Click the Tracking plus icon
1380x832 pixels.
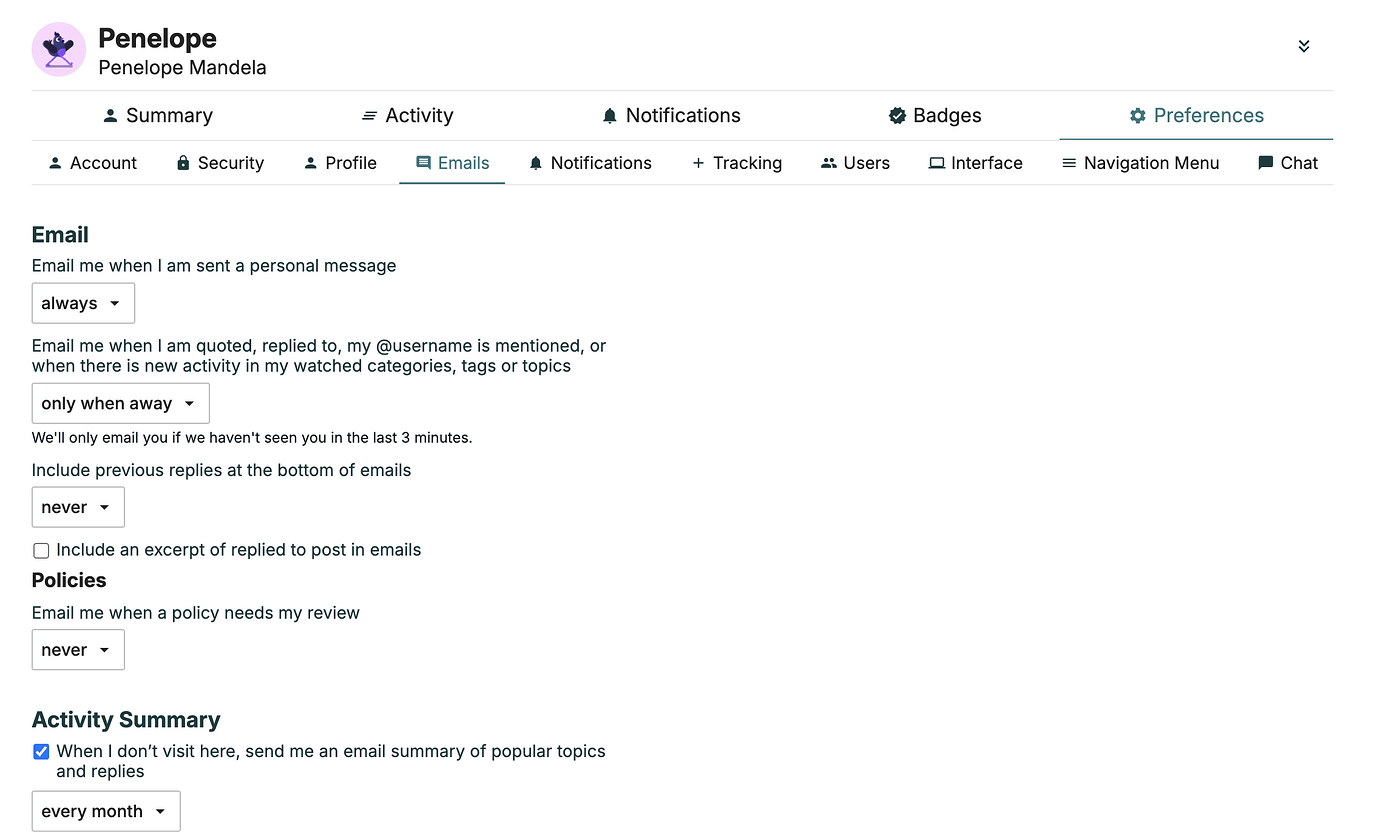[698, 163]
